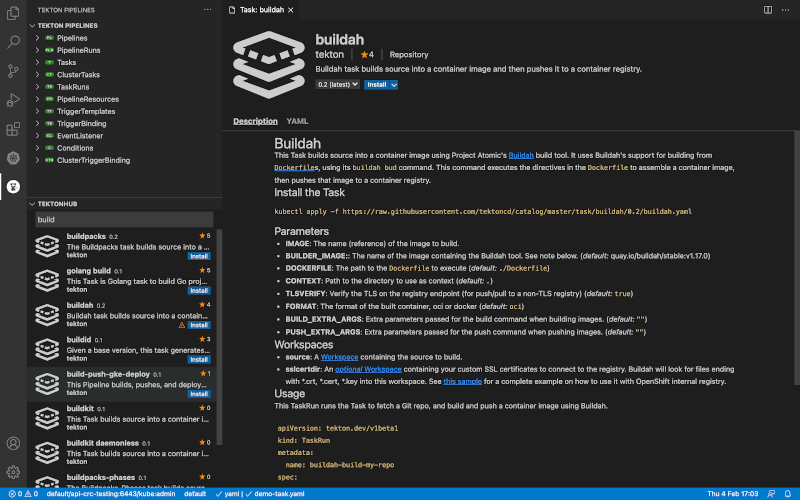
Task: Follow the Dockerfiles hyperlink
Action: click(x=296, y=167)
